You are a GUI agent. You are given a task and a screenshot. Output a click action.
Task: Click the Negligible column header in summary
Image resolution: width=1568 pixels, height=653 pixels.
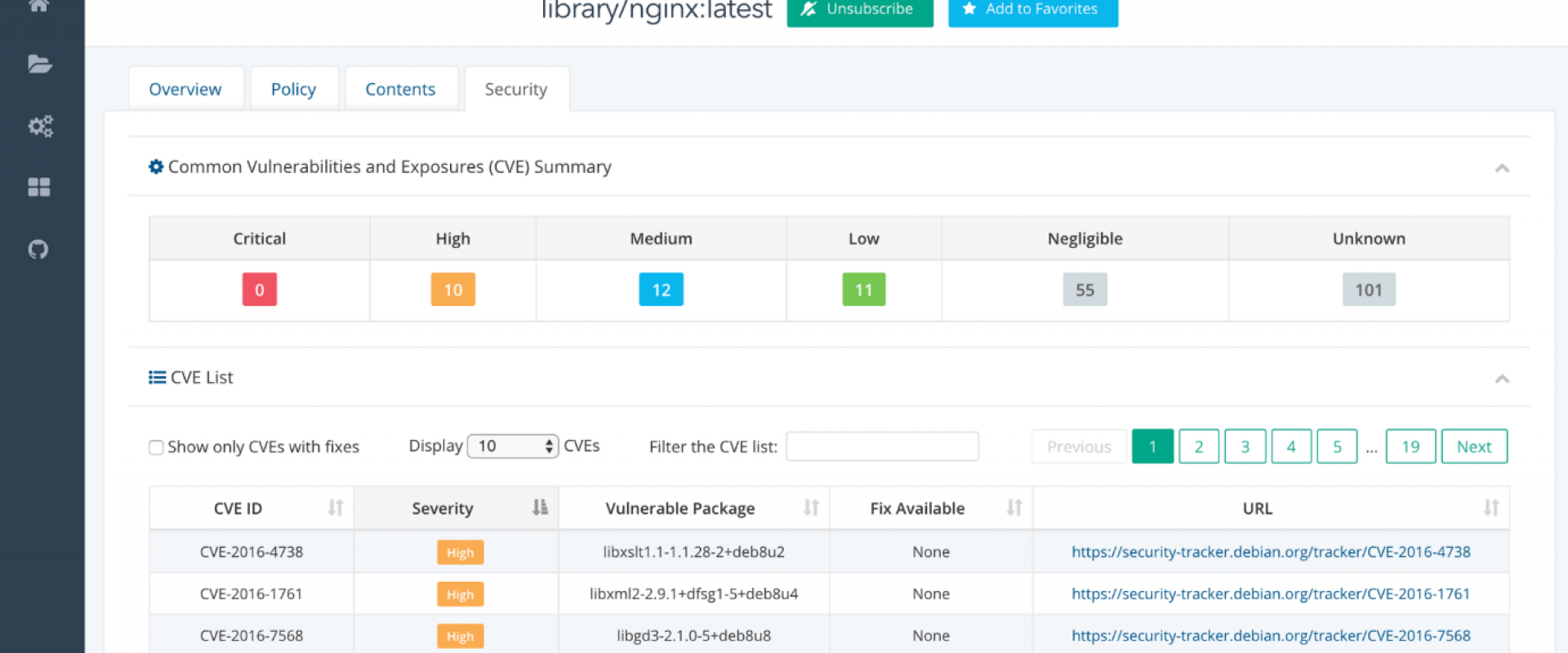1085,238
